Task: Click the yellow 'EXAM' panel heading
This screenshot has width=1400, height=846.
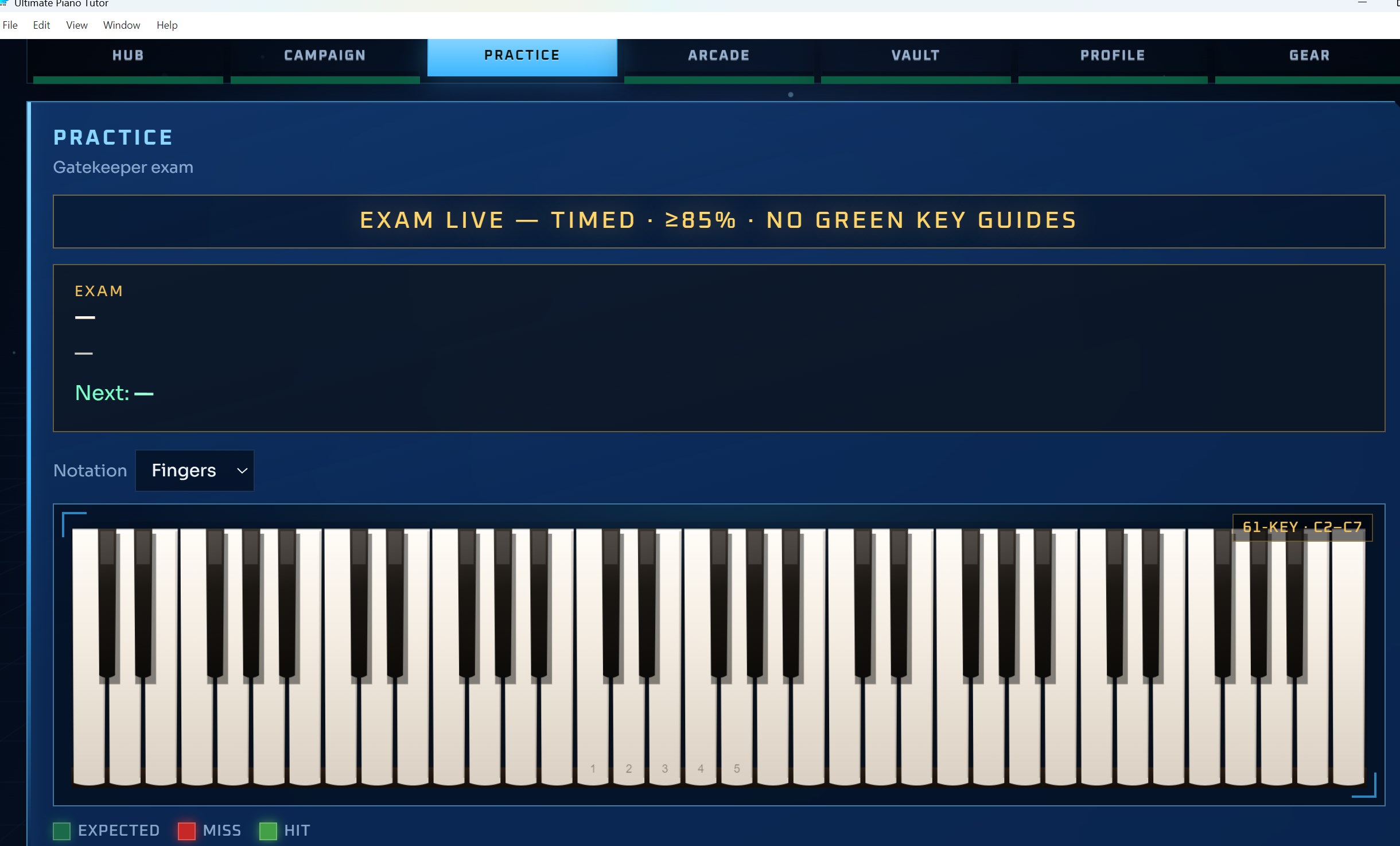Action: (99, 291)
